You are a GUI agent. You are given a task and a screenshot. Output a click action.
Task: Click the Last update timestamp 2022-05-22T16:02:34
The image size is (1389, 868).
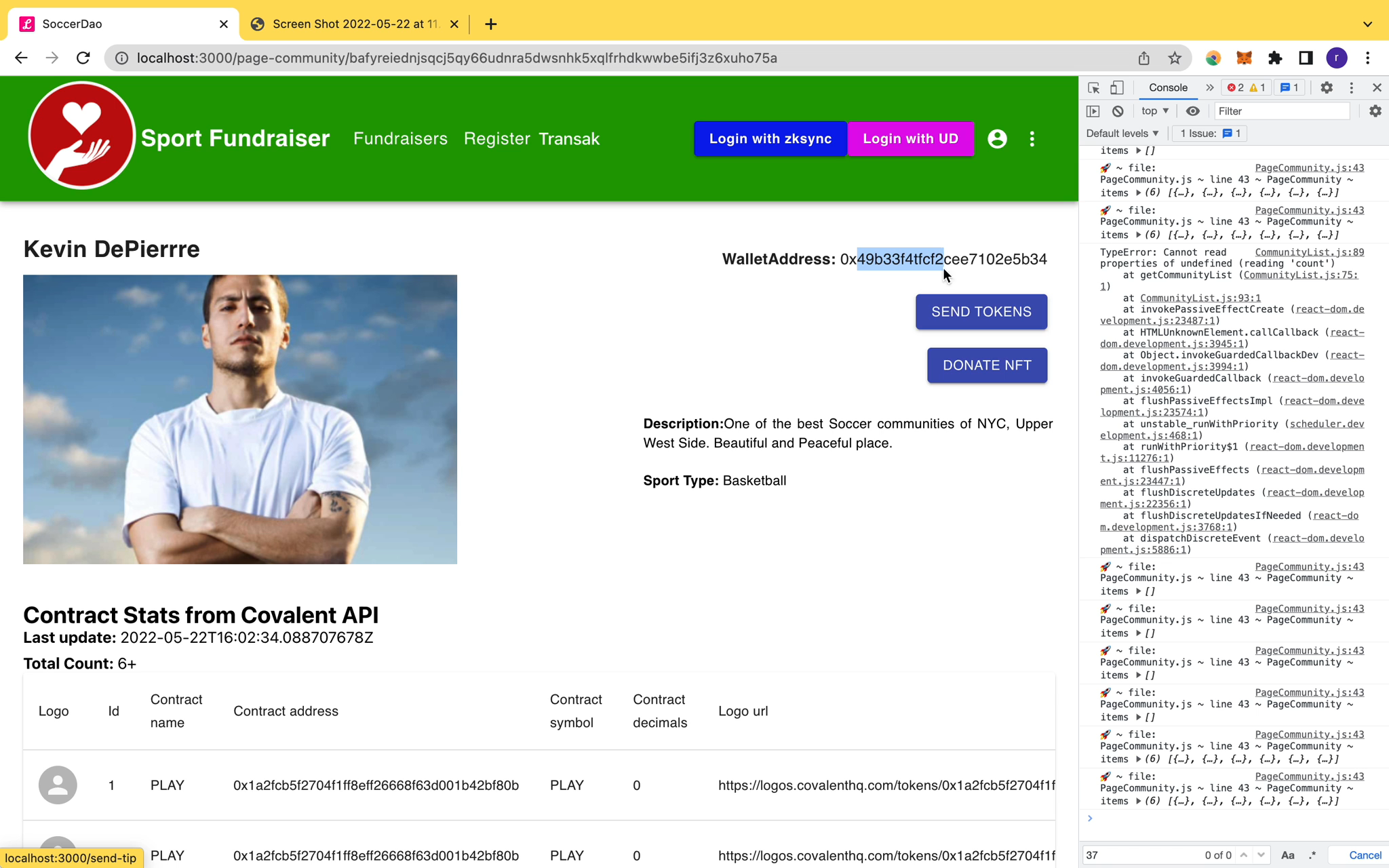[x=247, y=638]
